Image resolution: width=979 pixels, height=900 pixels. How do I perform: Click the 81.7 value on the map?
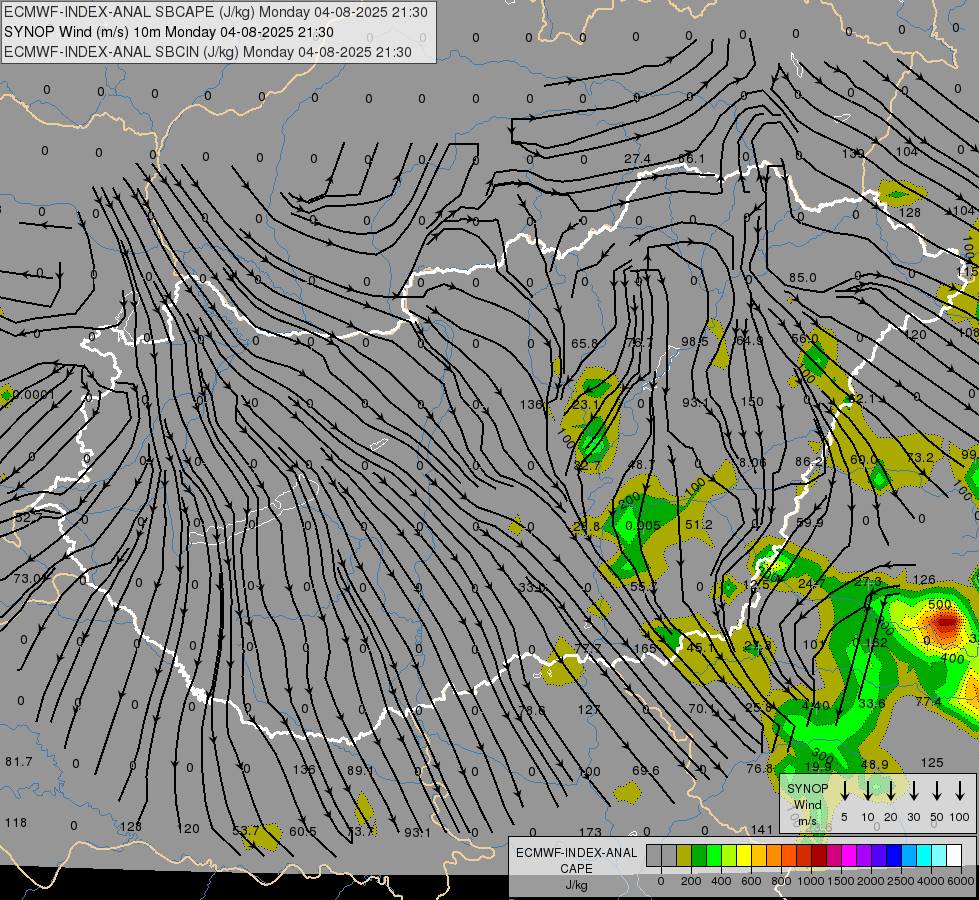(x=19, y=761)
